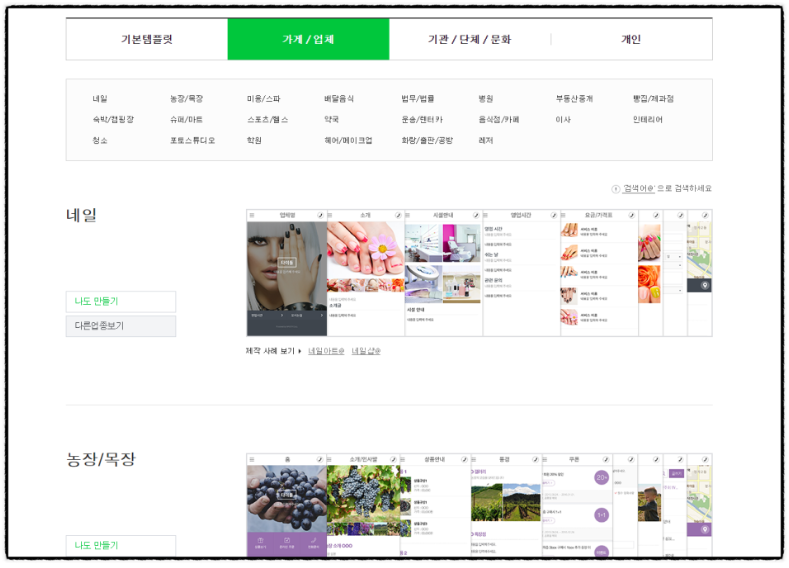Click the info icon beside the 검색어 hint
This screenshot has width=789, height=568.
616,188
